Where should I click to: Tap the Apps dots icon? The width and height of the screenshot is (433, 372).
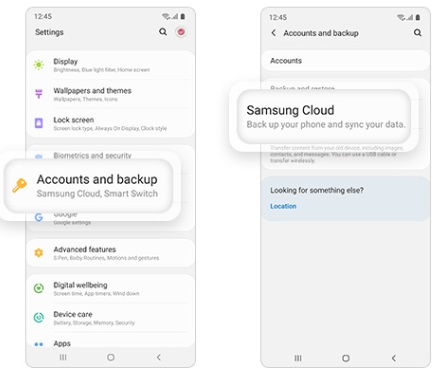pyautogui.click(x=39, y=344)
